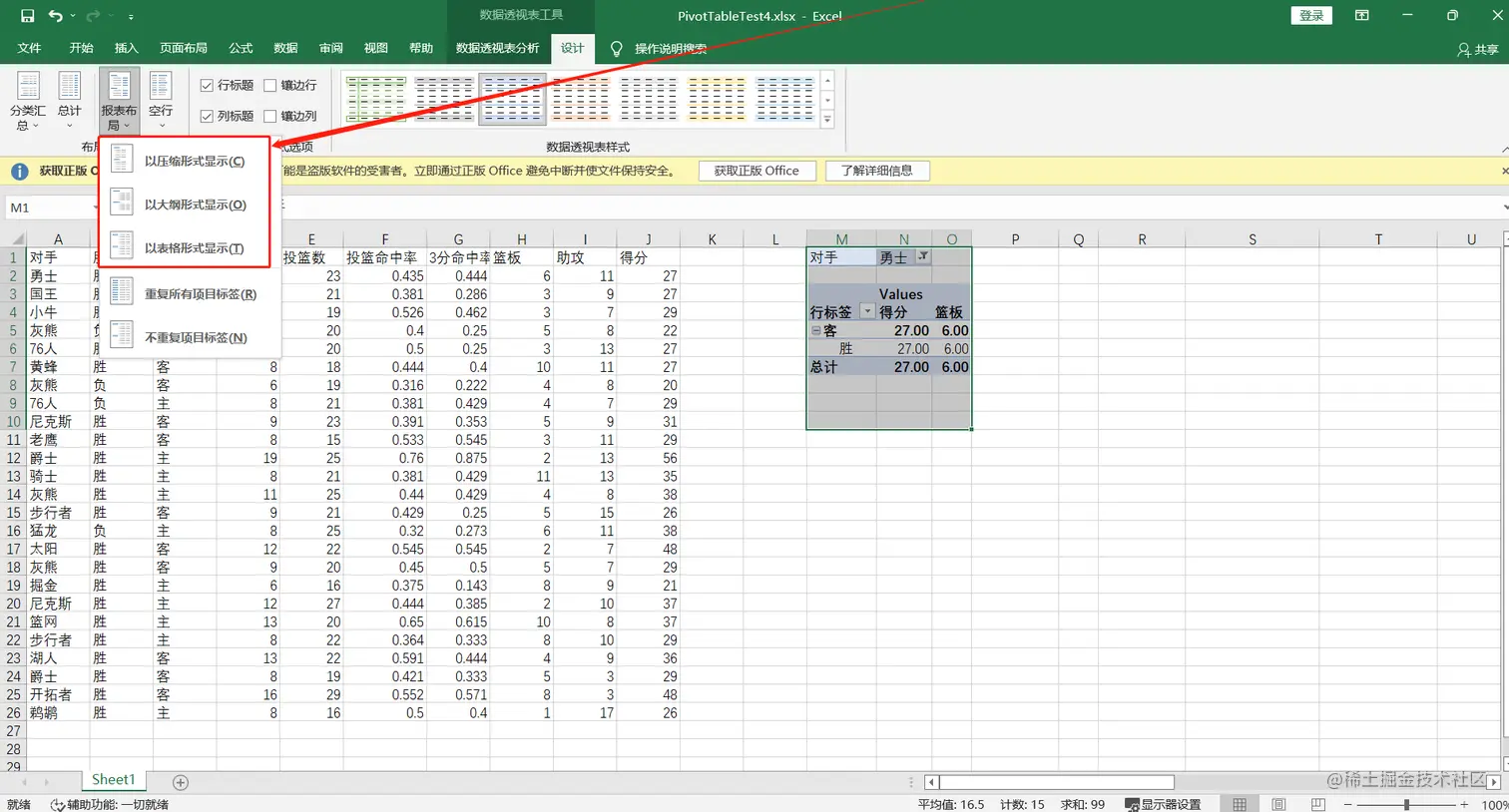Open the 勇士 filter dropdown in pivot table
This screenshot has width=1509, height=812.
click(x=923, y=257)
